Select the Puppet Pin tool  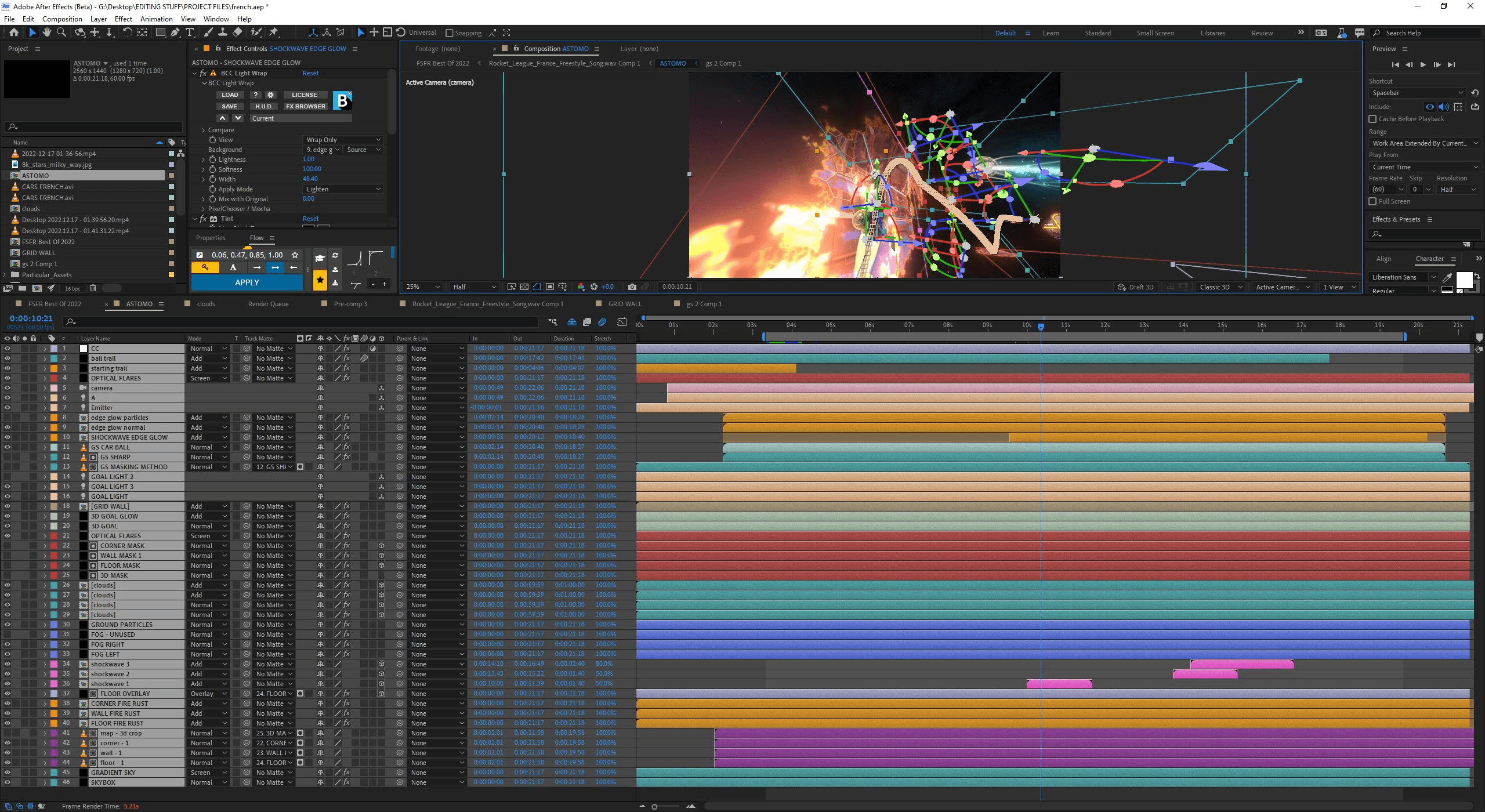tap(274, 32)
